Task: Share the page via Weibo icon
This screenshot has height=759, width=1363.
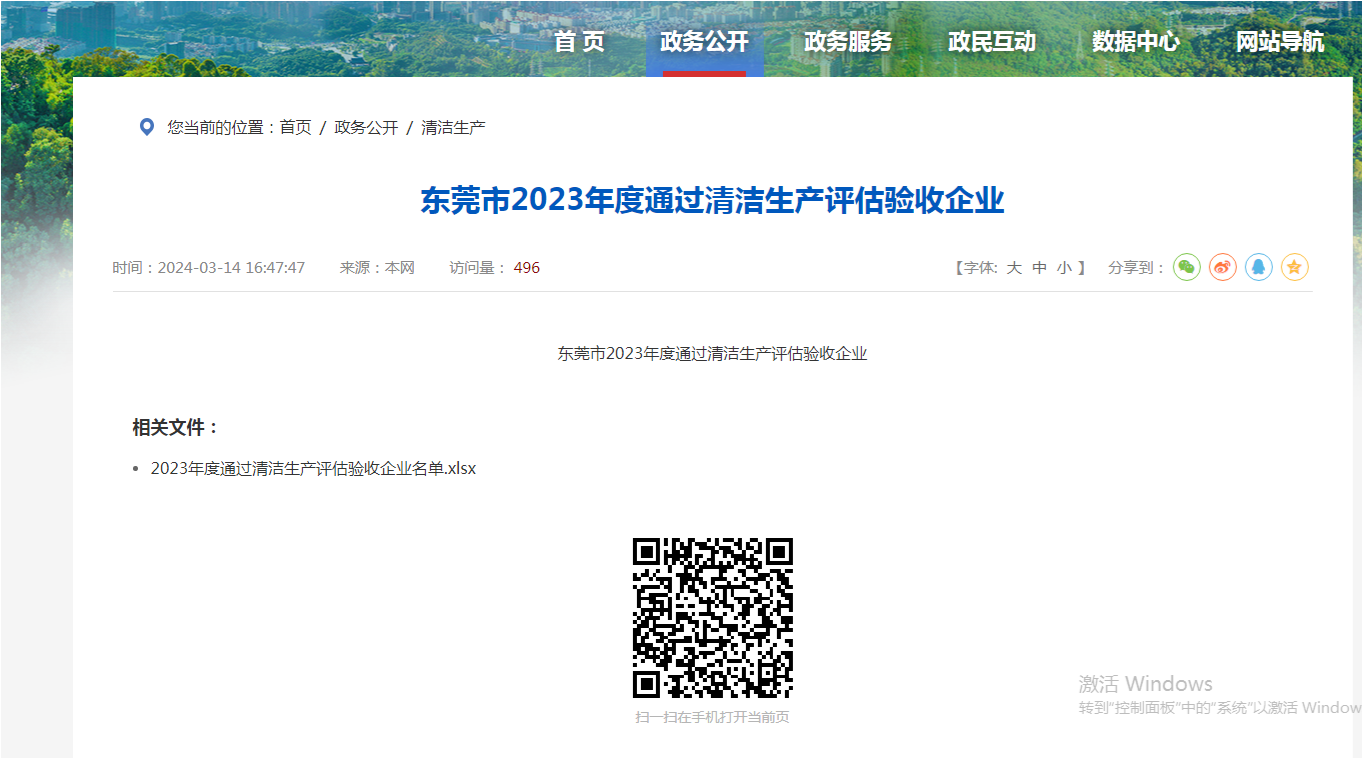Action: [1223, 267]
